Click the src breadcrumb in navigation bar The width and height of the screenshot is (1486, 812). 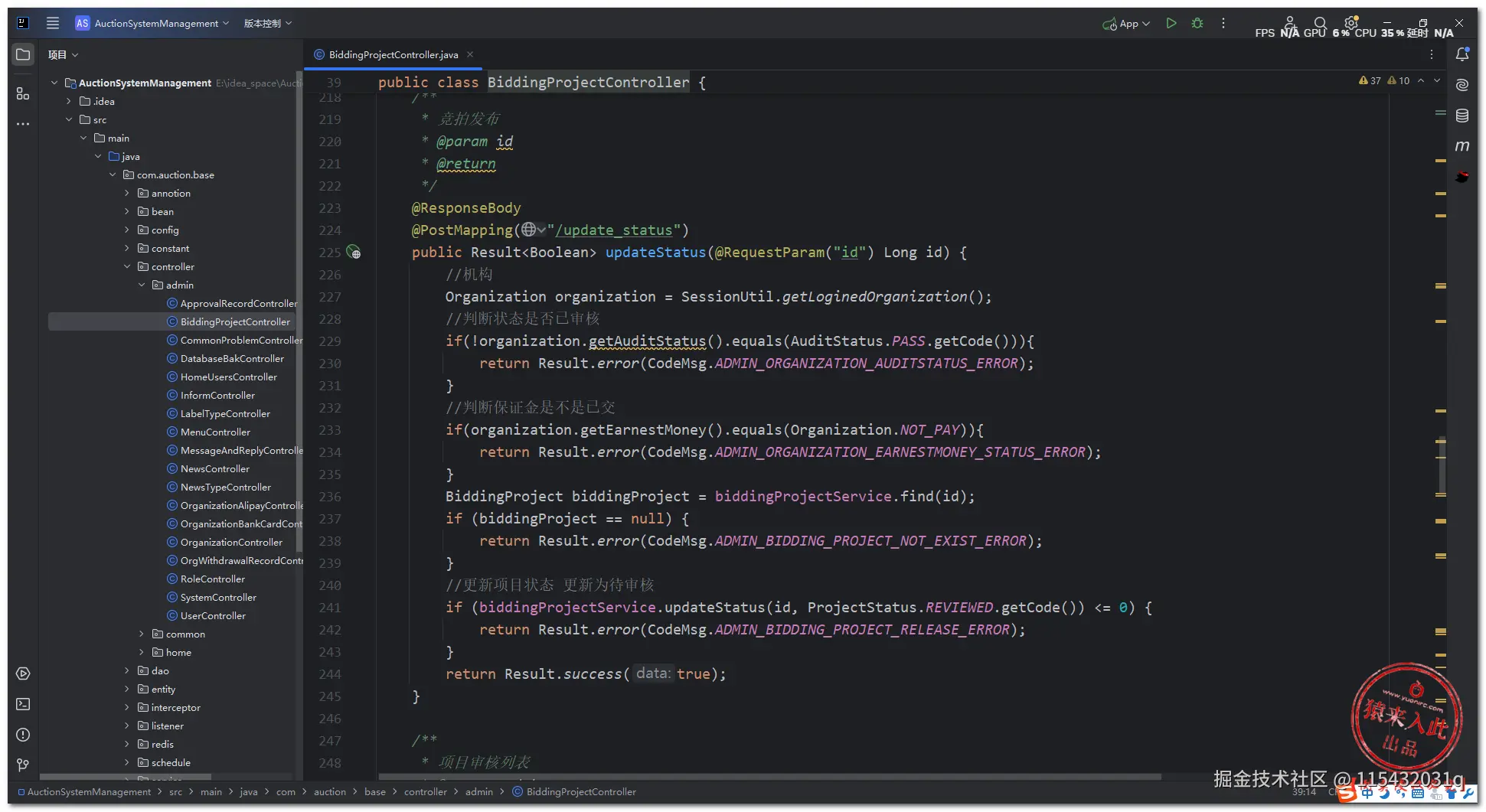175,792
